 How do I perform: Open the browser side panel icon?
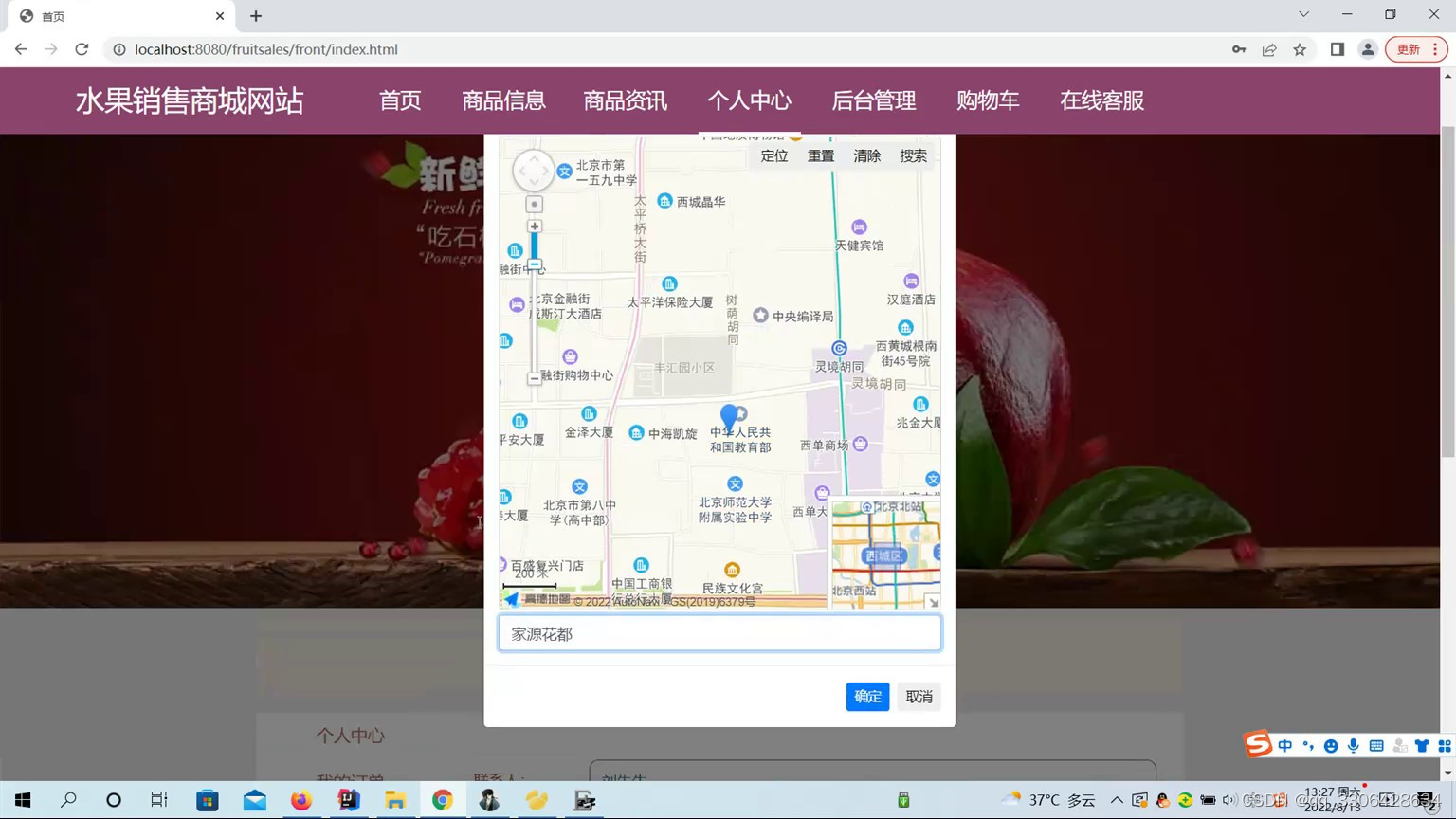(x=1338, y=49)
